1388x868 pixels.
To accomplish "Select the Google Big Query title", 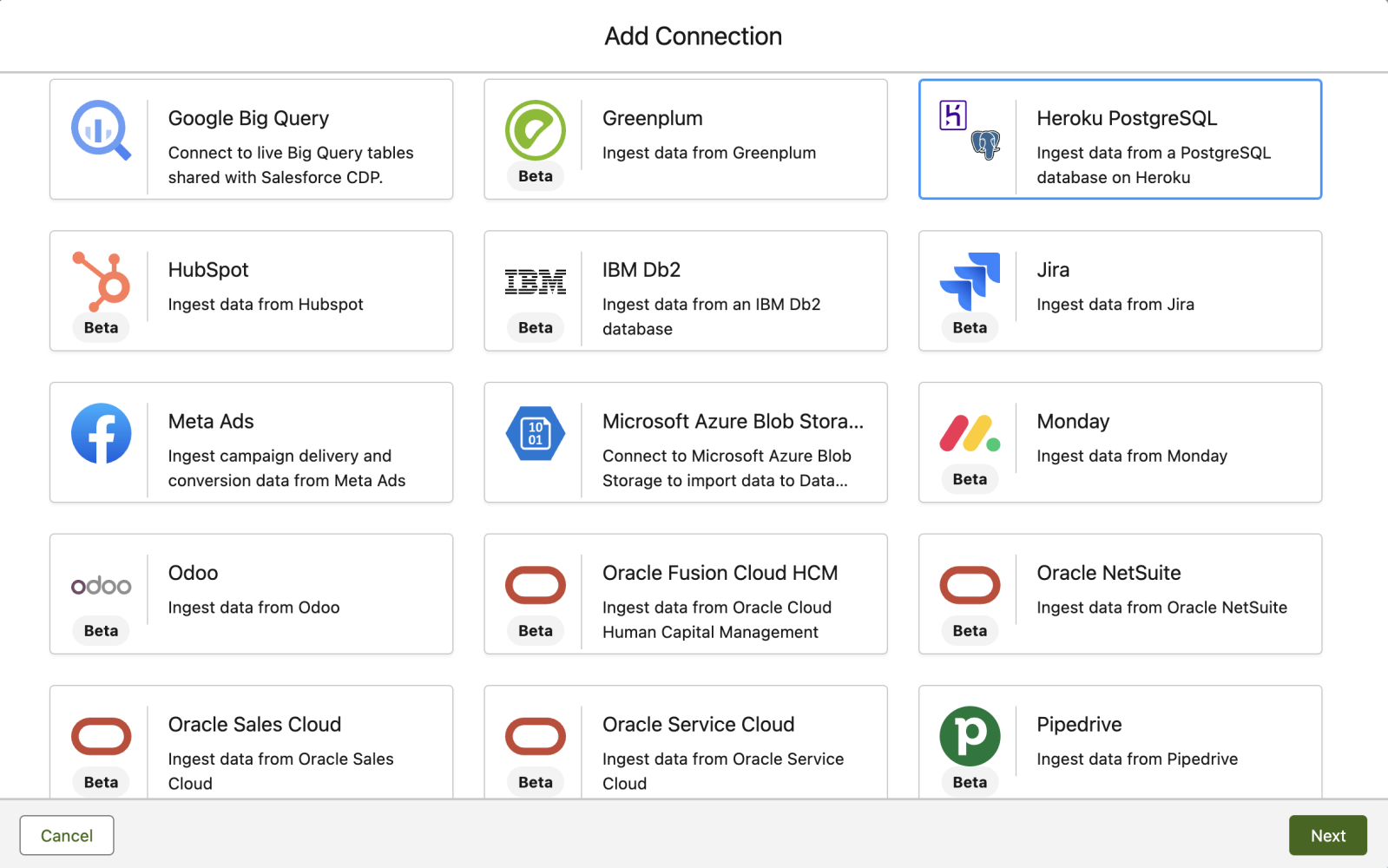I will [x=248, y=118].
